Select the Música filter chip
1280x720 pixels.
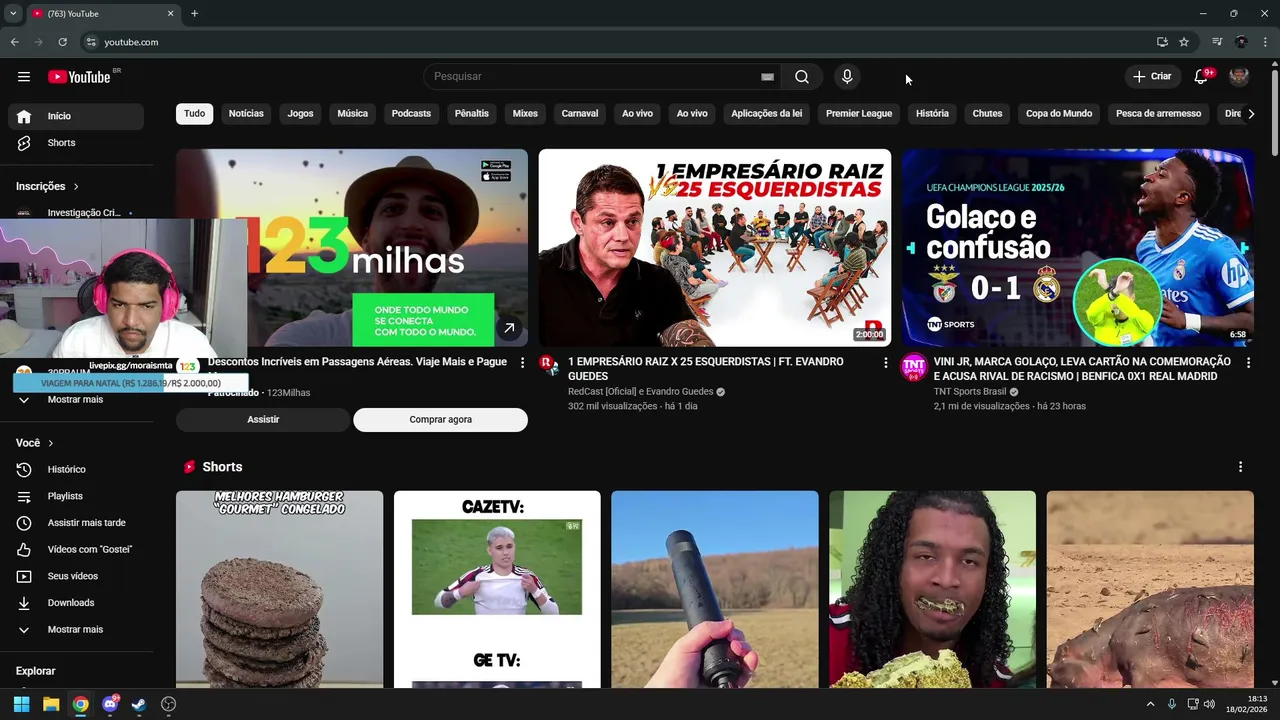352,114
